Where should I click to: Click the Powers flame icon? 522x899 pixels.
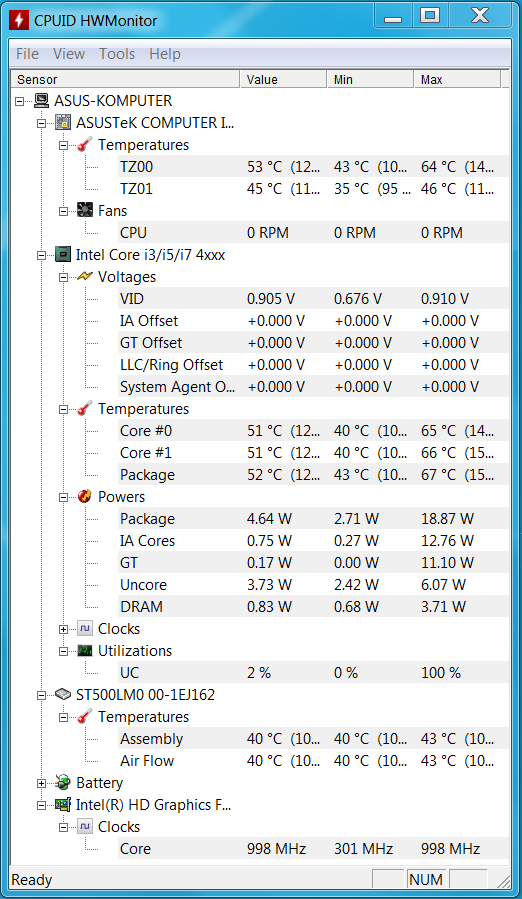pyautogui.click(x=85, y=497)
